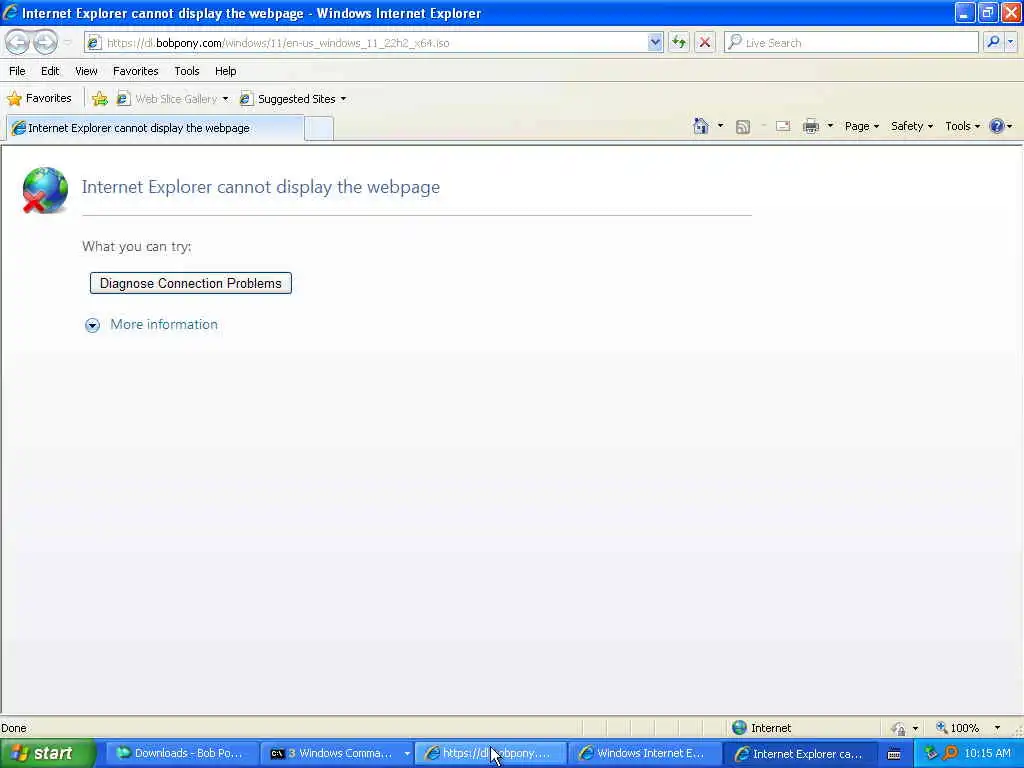Open the Favorites menu in the menu bar
Screen dimensions: 1024x768
[135, 71]
